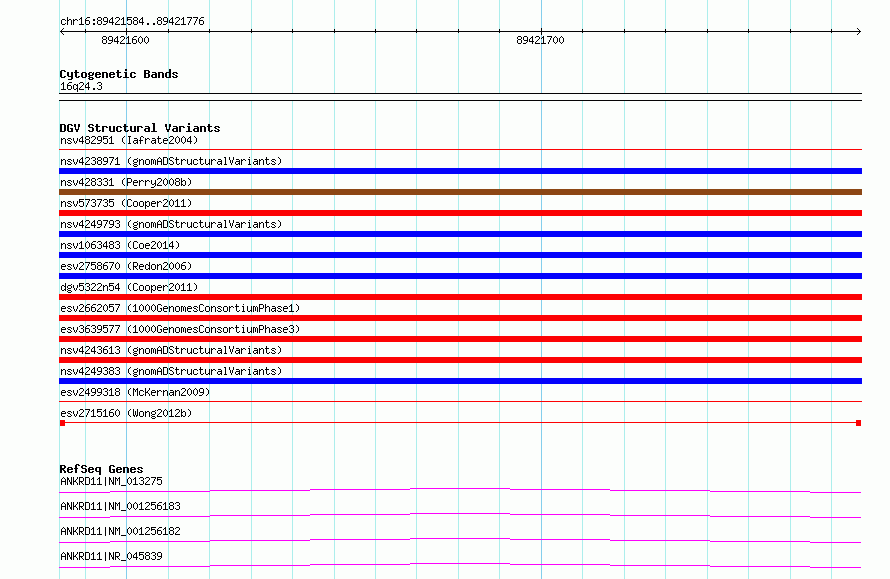Image resolution: width=890 pixels, height=579 pixels.
Task: Select the blue bar under nsv4249383
Action: click(x=460, y=381)
